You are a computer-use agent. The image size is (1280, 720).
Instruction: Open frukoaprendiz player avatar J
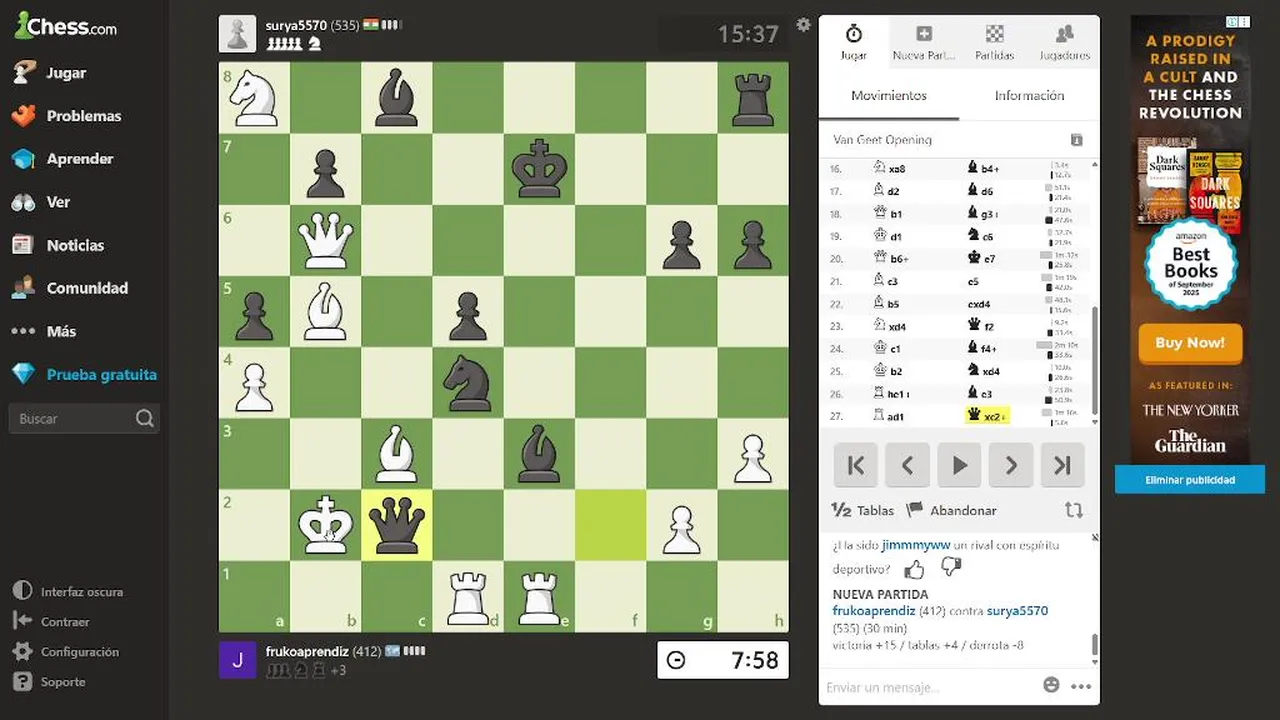pos(237,660)
